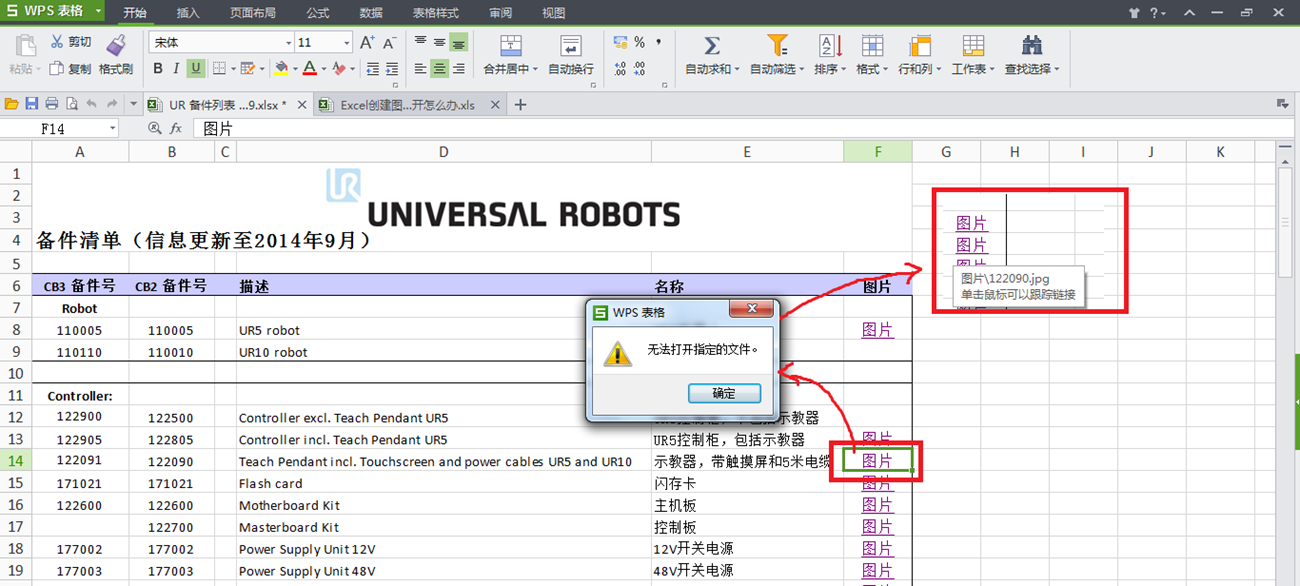Image resolution: width=1300 pixels, height=586 pixels.
Task: Open the 图片 link in row 18
Action: click(x=877, y=548)
